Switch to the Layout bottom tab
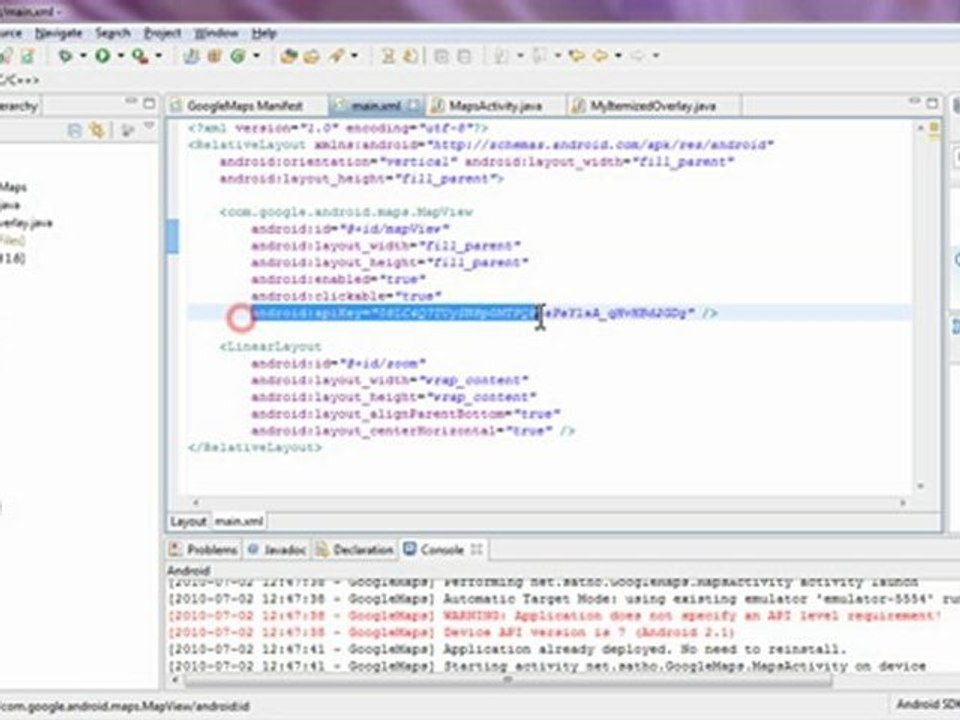 point(188,522)
